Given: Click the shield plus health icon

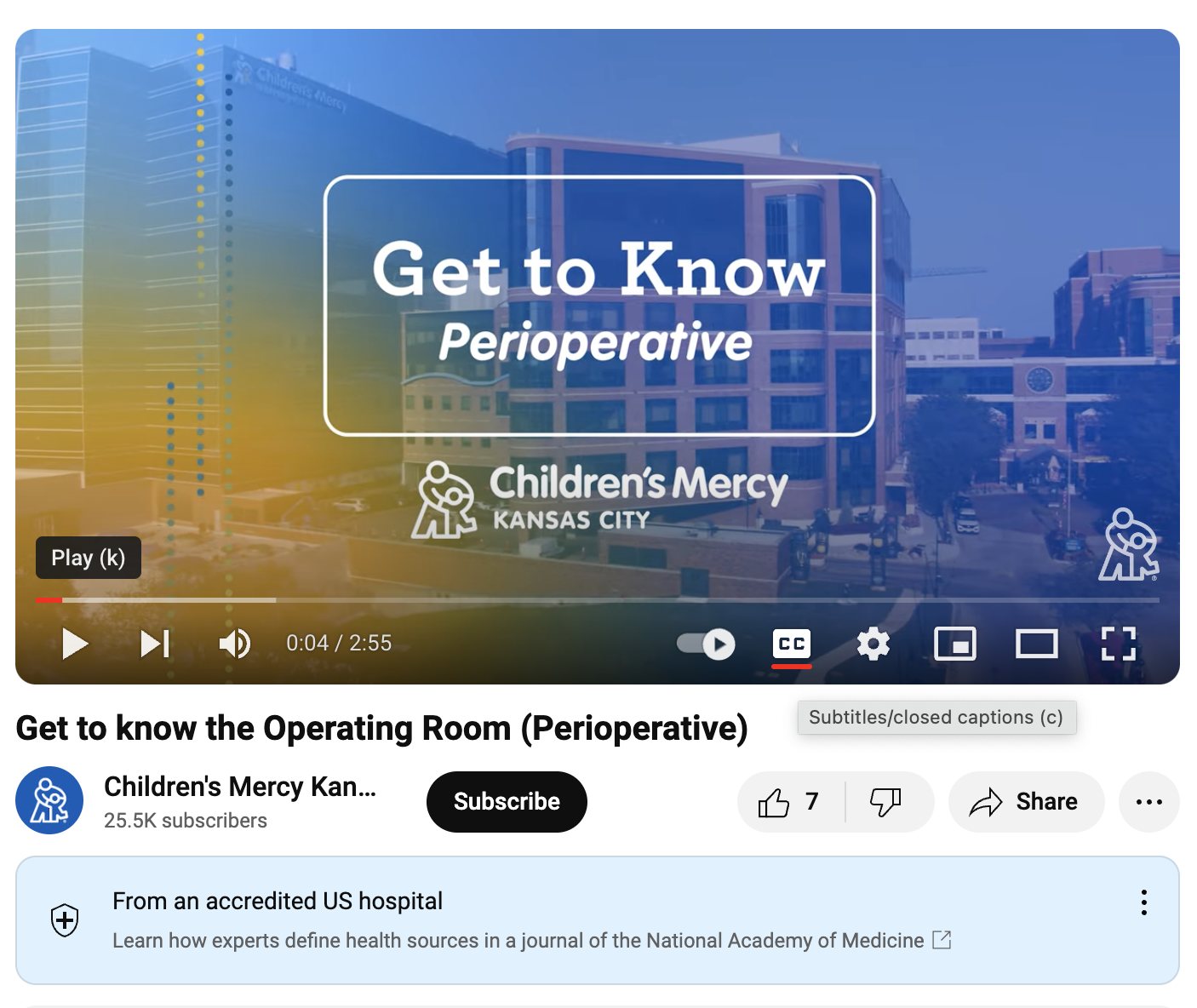Looking at the screenshot, I should [66, 920].
